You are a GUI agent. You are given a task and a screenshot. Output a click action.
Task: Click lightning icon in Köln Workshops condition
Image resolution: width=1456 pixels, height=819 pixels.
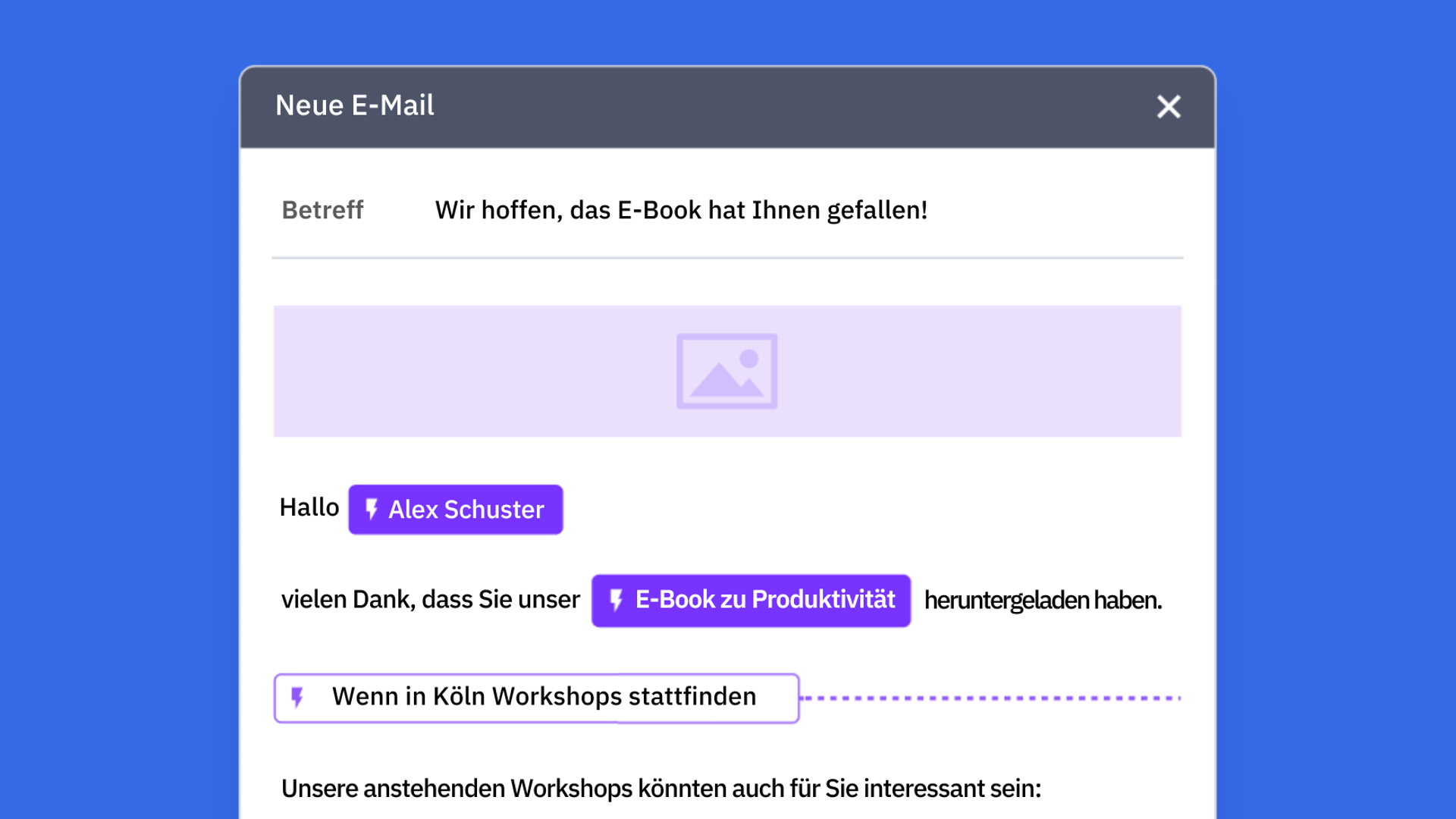pyautogui.click(x=297, y=697)
